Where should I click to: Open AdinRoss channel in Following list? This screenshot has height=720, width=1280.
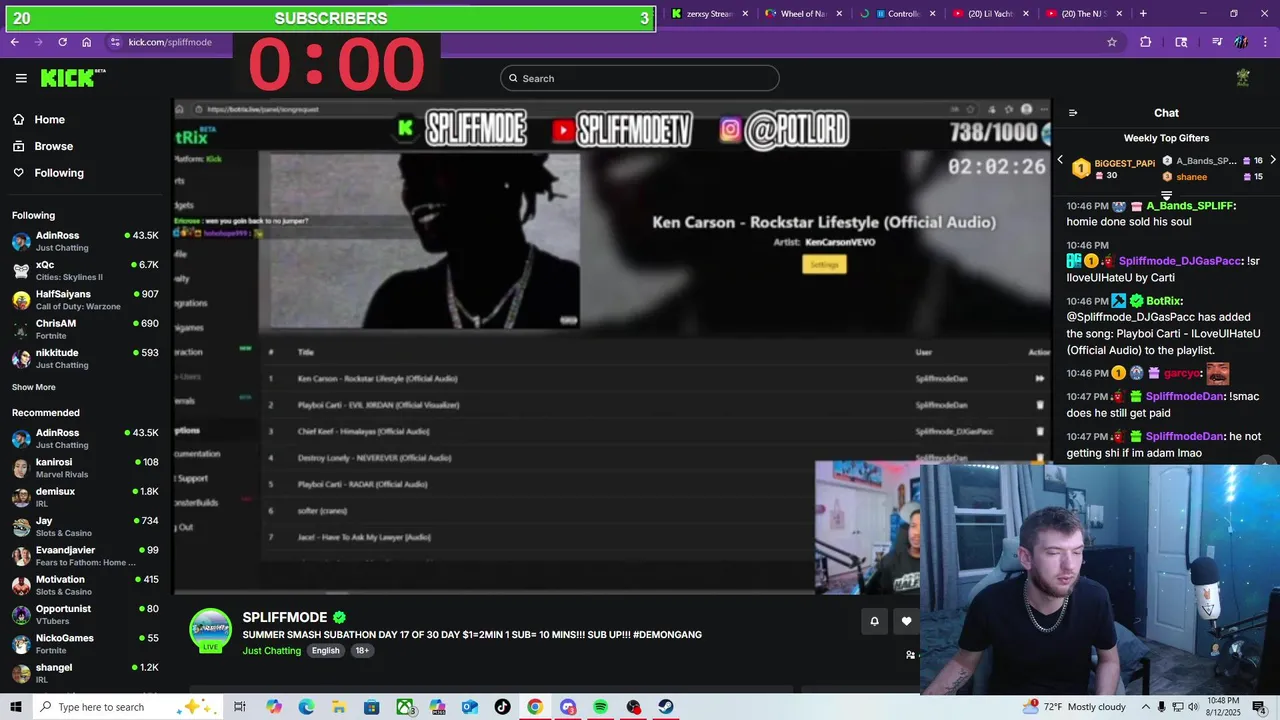coord(85,241)
